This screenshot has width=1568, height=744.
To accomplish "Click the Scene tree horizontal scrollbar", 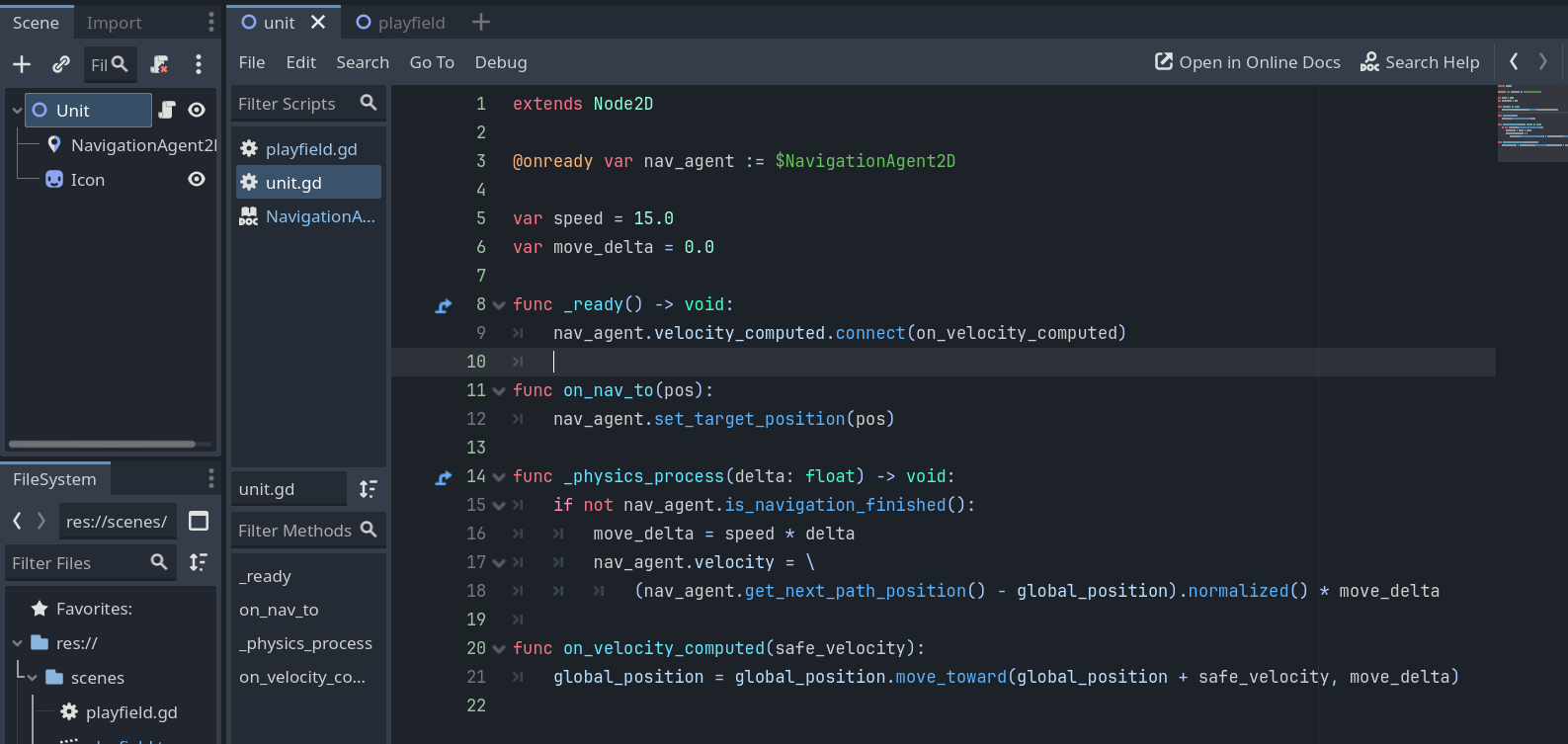I will [102, 444].
